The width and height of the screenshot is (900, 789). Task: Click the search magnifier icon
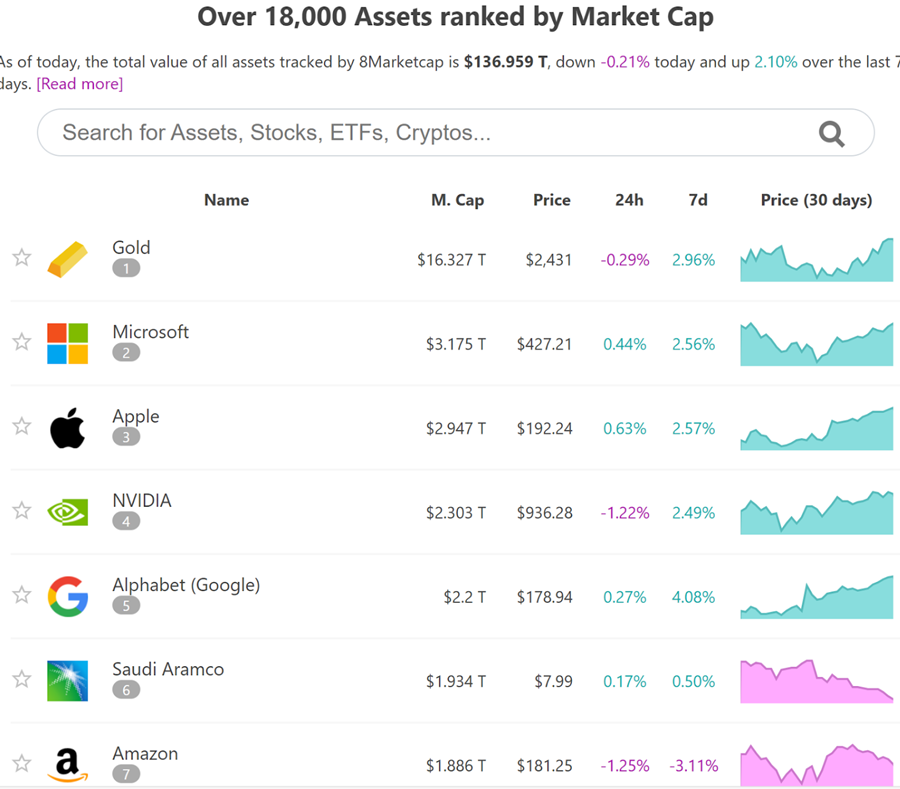coord(831,133)
